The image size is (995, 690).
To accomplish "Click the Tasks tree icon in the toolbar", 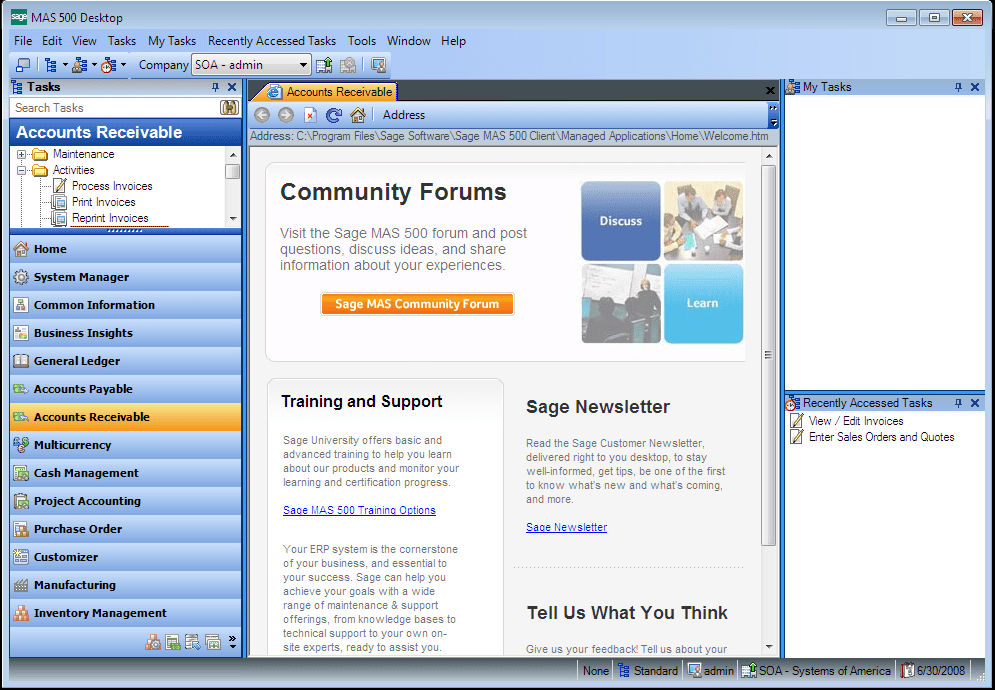I will 50,65.
